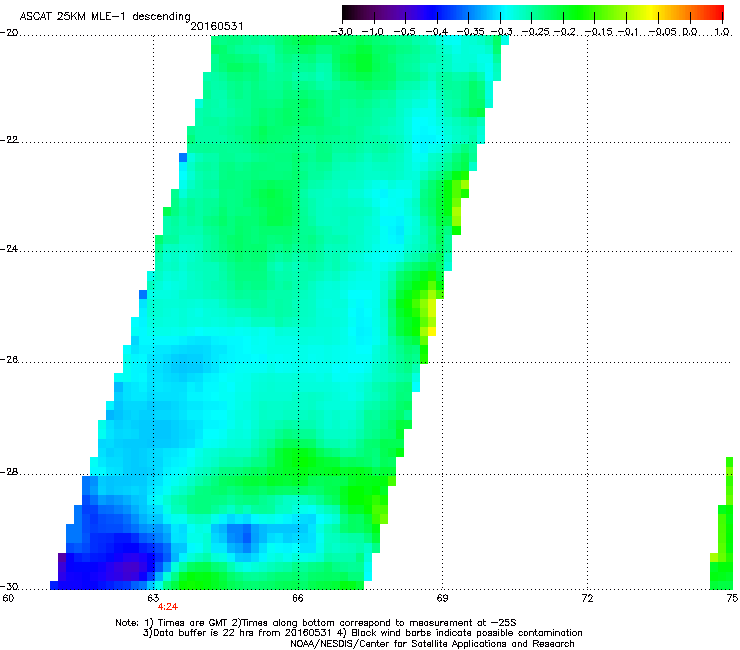This screenshot has height=650, width=740.
Task: Click the date label 20160531
Action: pyautogui.click(x=217, y=26)
